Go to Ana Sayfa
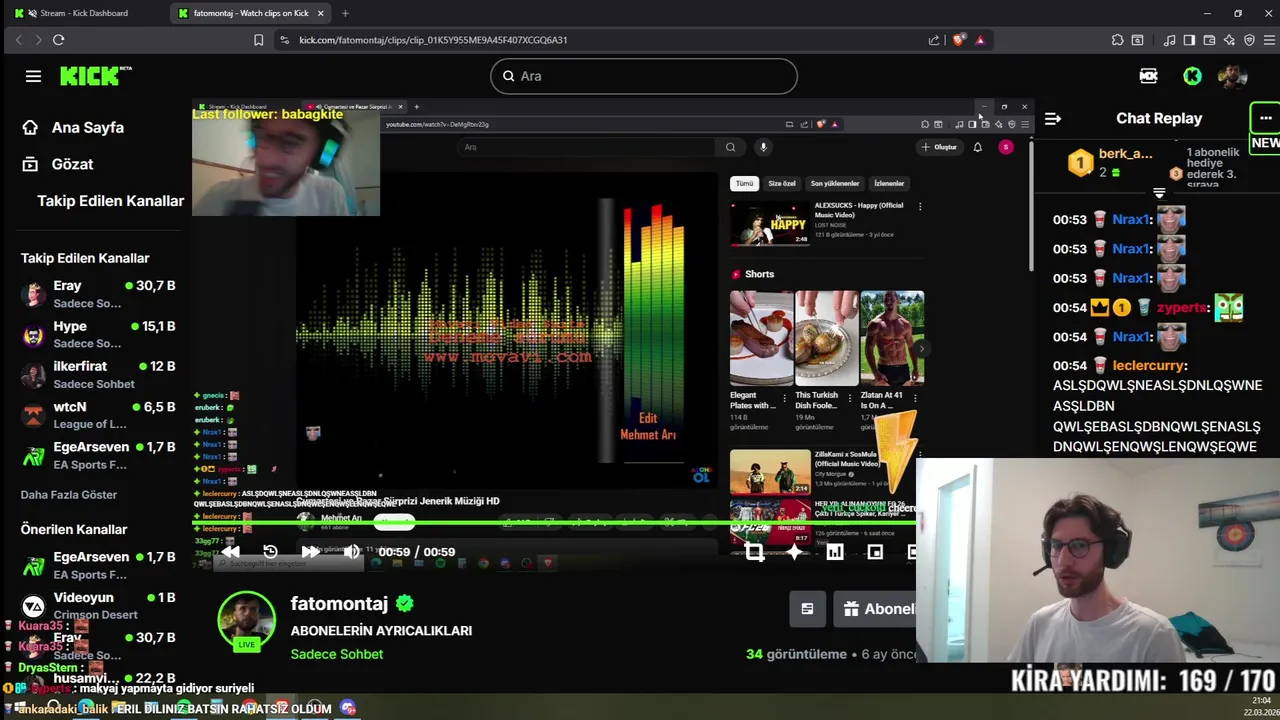Image resolution: width=1280 pixels, height=720 pixels. coord(74,127)
